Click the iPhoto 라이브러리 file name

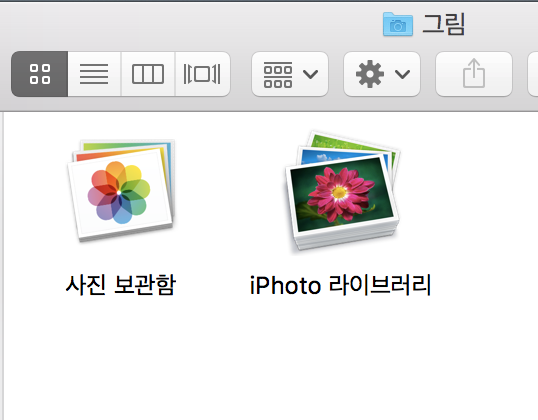[341, 285]
